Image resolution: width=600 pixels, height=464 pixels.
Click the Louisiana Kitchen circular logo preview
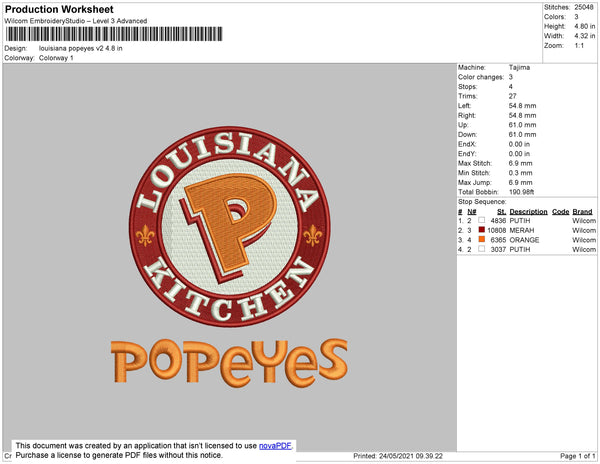coord(230,227)
